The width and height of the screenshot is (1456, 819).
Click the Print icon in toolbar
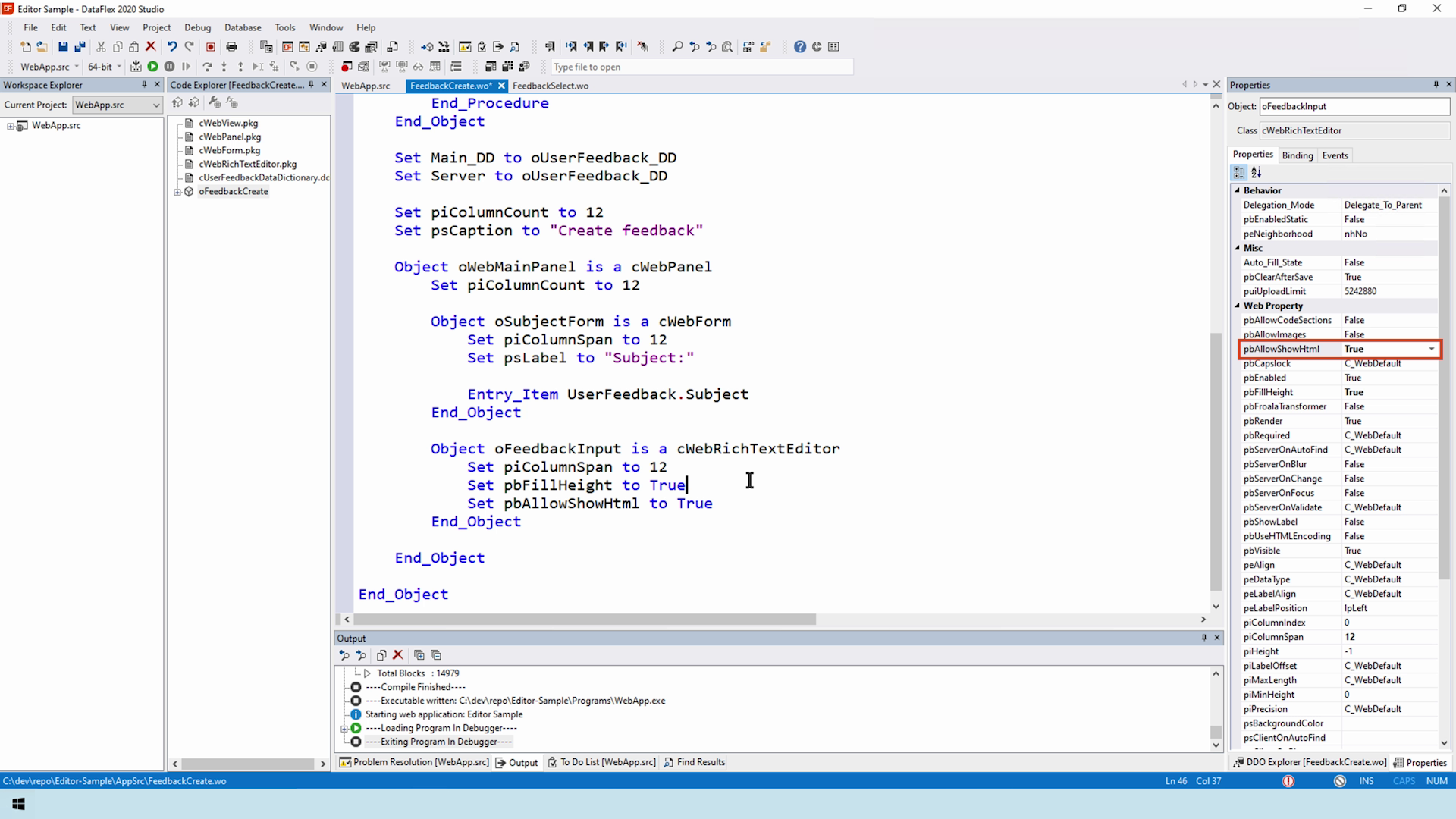point(231,47)
